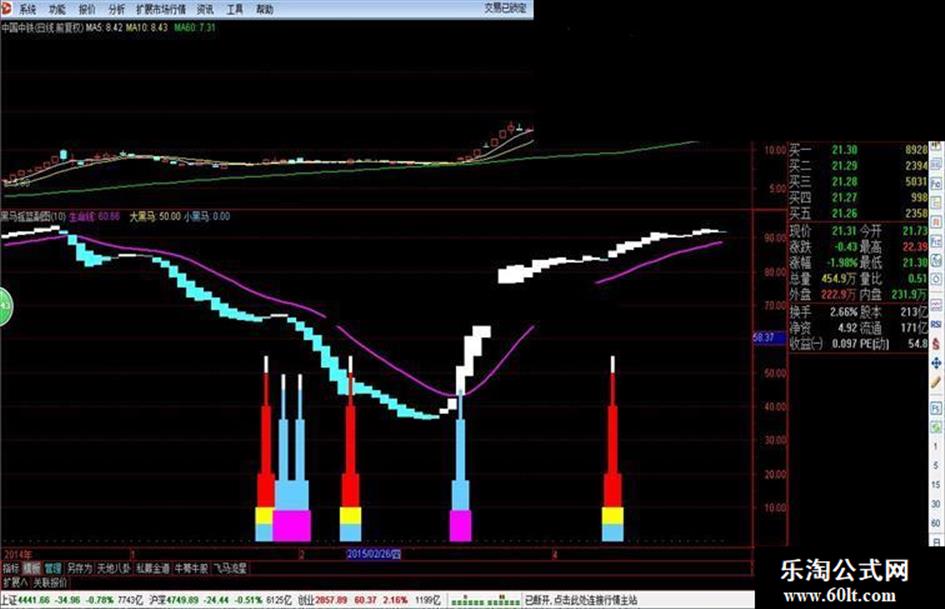Open the 报价 menu
Viewport: 945px width, 609px height.
point(87,9)
